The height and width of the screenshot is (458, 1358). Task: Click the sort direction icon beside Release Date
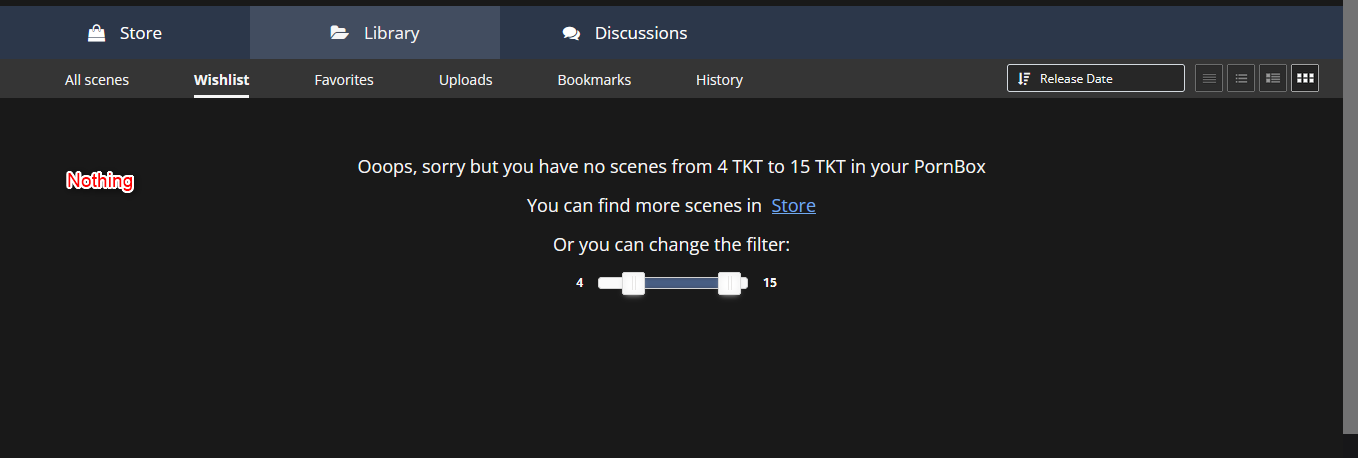click(1024, 79)
